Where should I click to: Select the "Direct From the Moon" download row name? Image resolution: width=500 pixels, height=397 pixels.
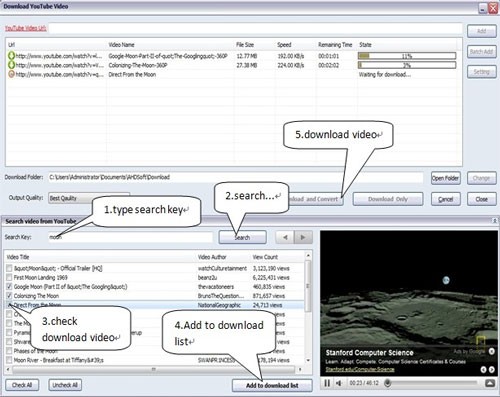(132, 74)
